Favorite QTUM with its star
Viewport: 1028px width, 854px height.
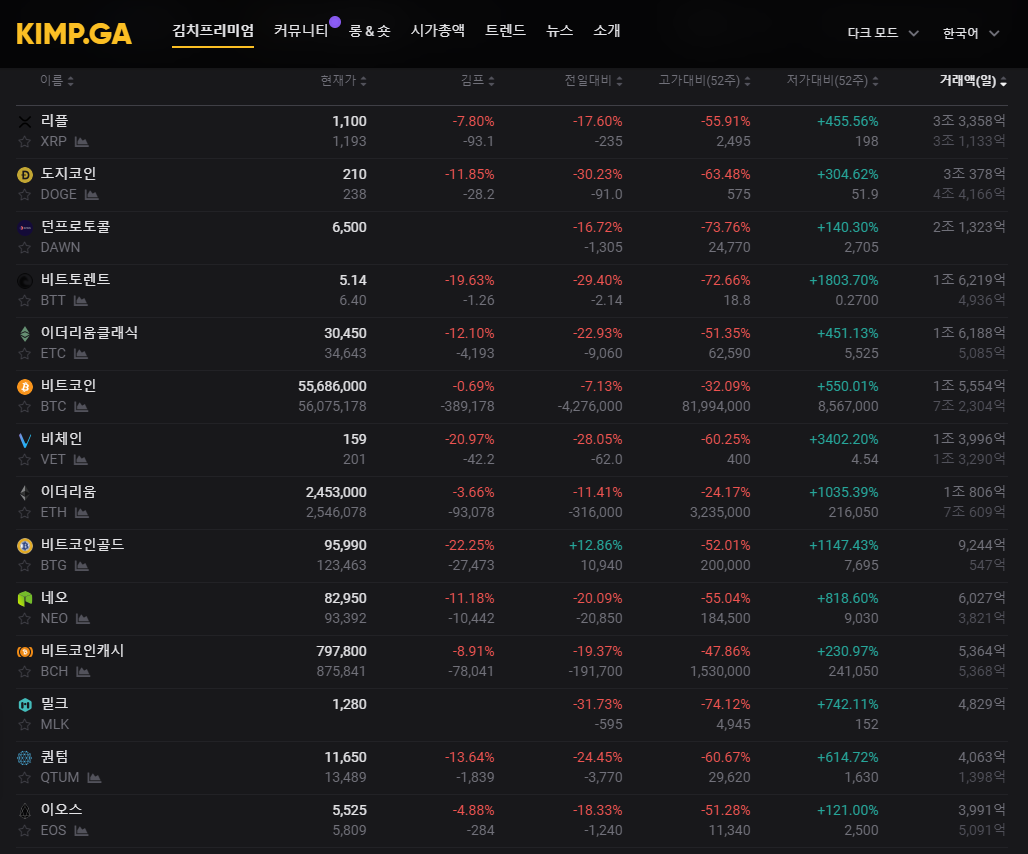tap(25, 778)
